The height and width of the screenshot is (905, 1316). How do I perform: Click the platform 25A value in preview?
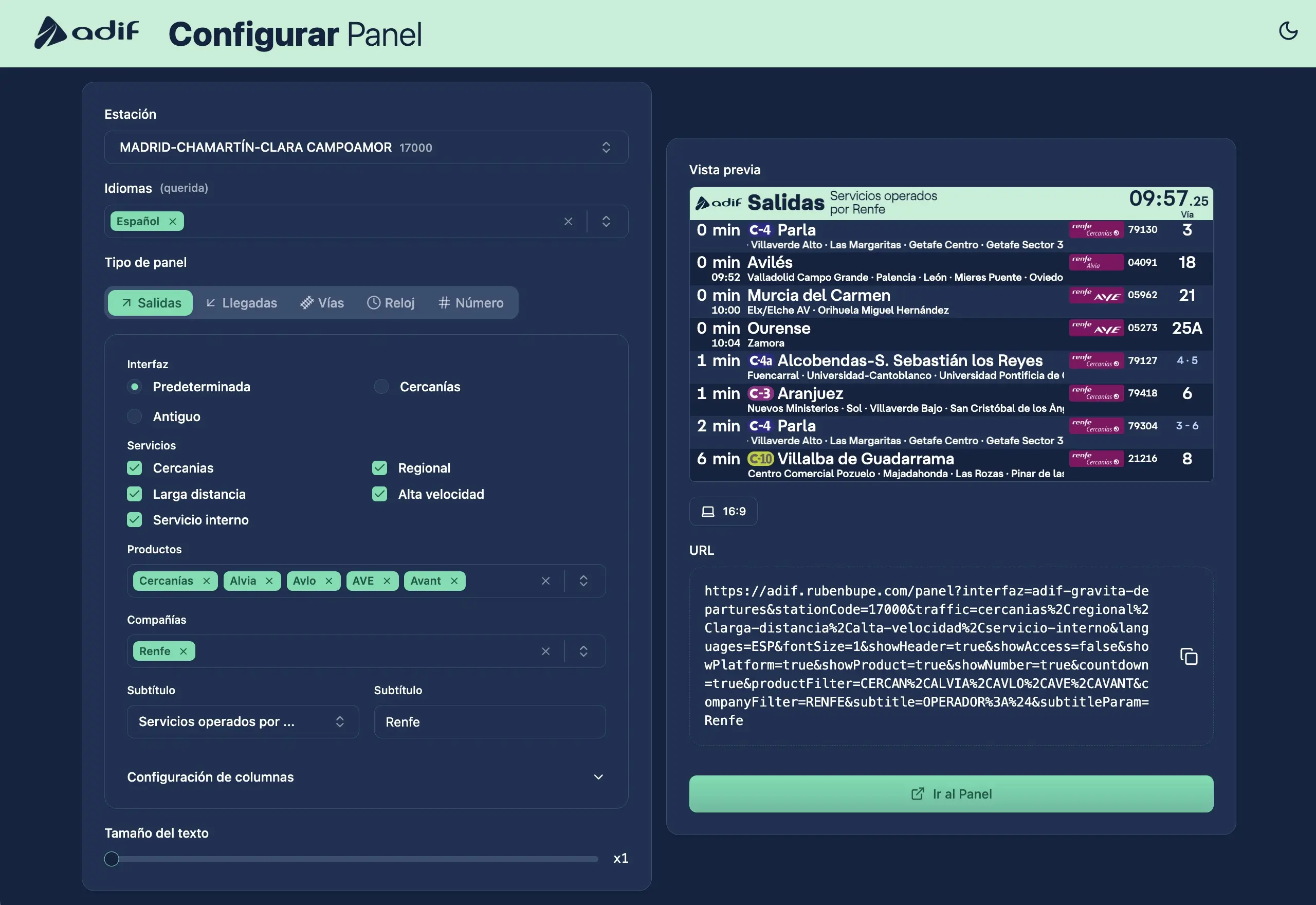pyautogui.click(x=1187, y=328)
